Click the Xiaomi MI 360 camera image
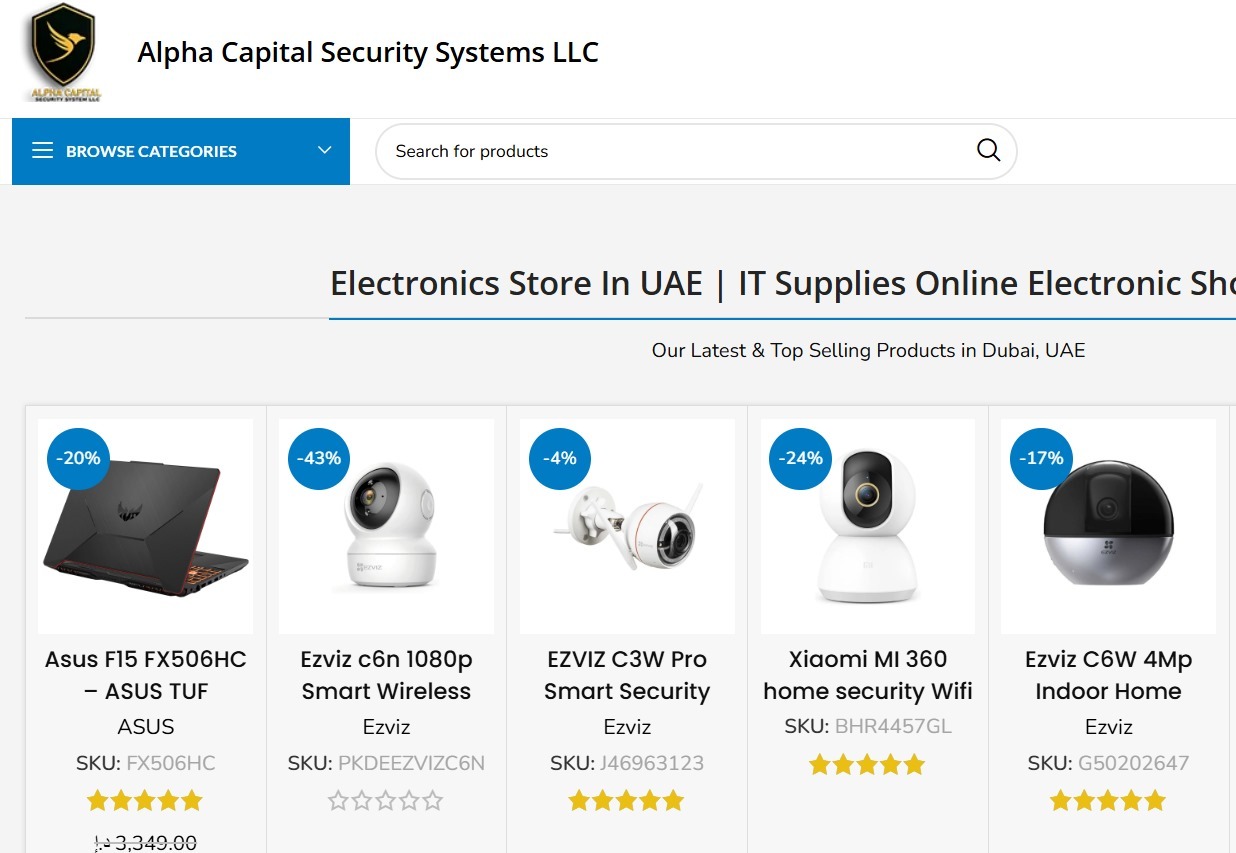The width and height of the screenshot is (1236, 853). pos(867,528)
